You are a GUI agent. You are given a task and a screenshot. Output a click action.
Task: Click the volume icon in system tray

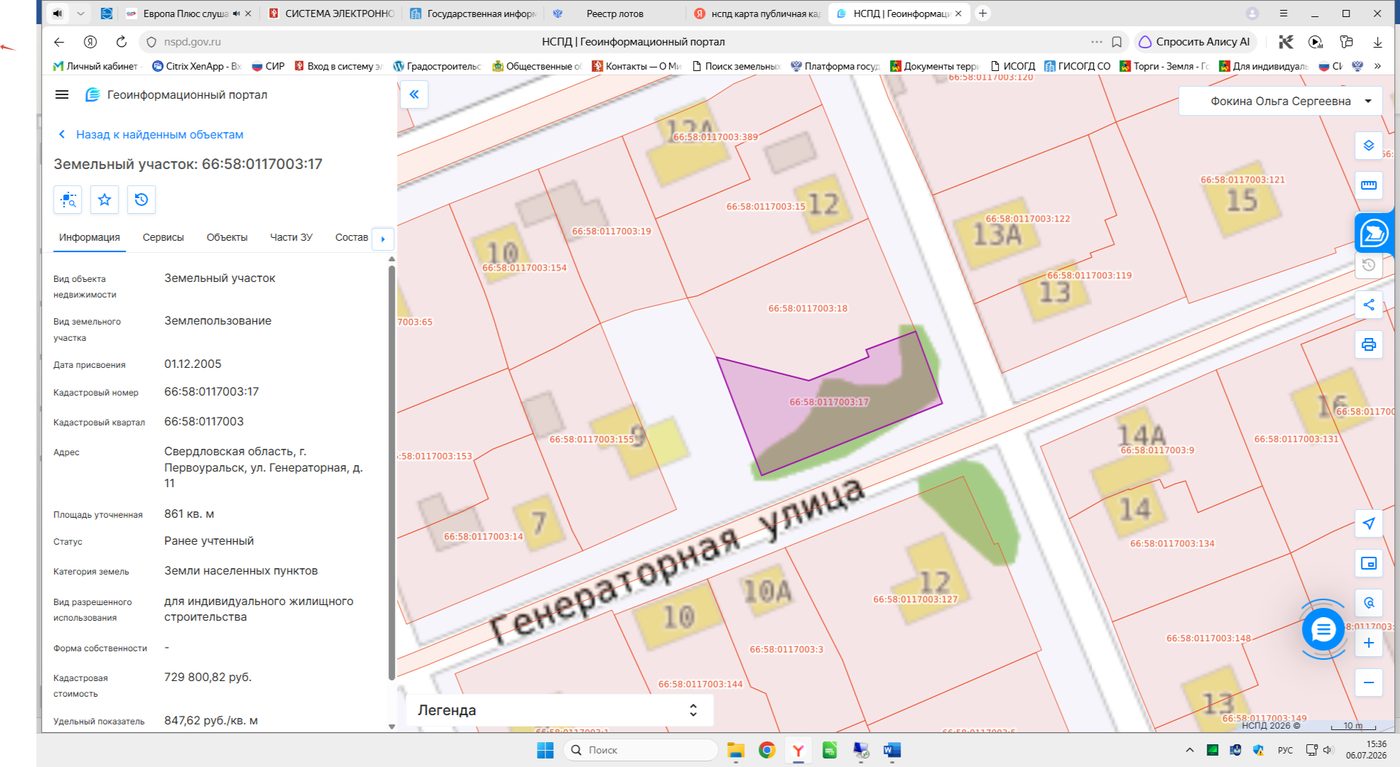1327,750
